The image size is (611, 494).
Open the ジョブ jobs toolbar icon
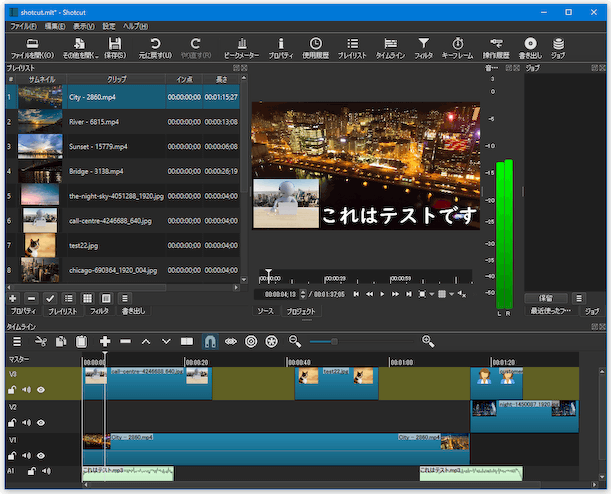click(x=558, y=48)
